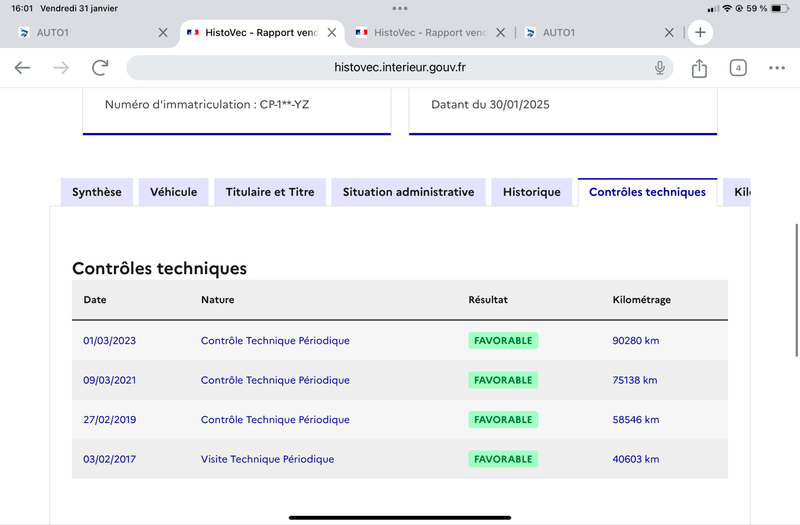The image size is (800, 525).
Task: Click the 75138 km value
Action: 635,380
